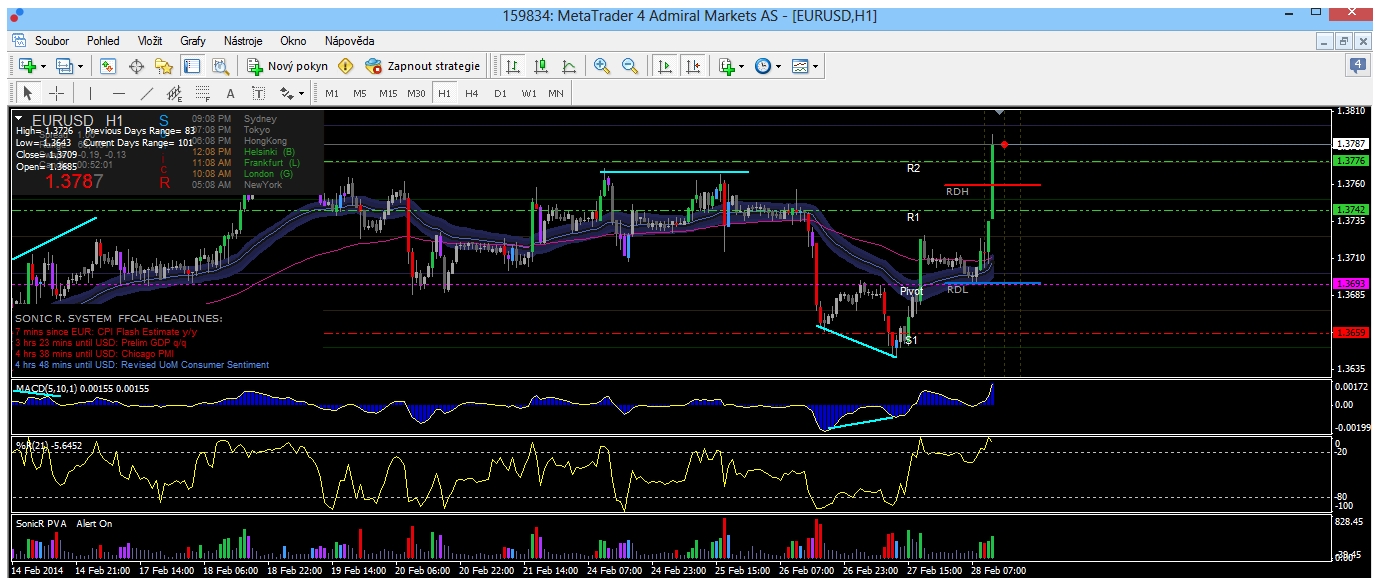Image resolution: width=1381 pixels, height=578 pixels.
Task: Click the 1.3776 price label on axis
Action: (1350, 161)
